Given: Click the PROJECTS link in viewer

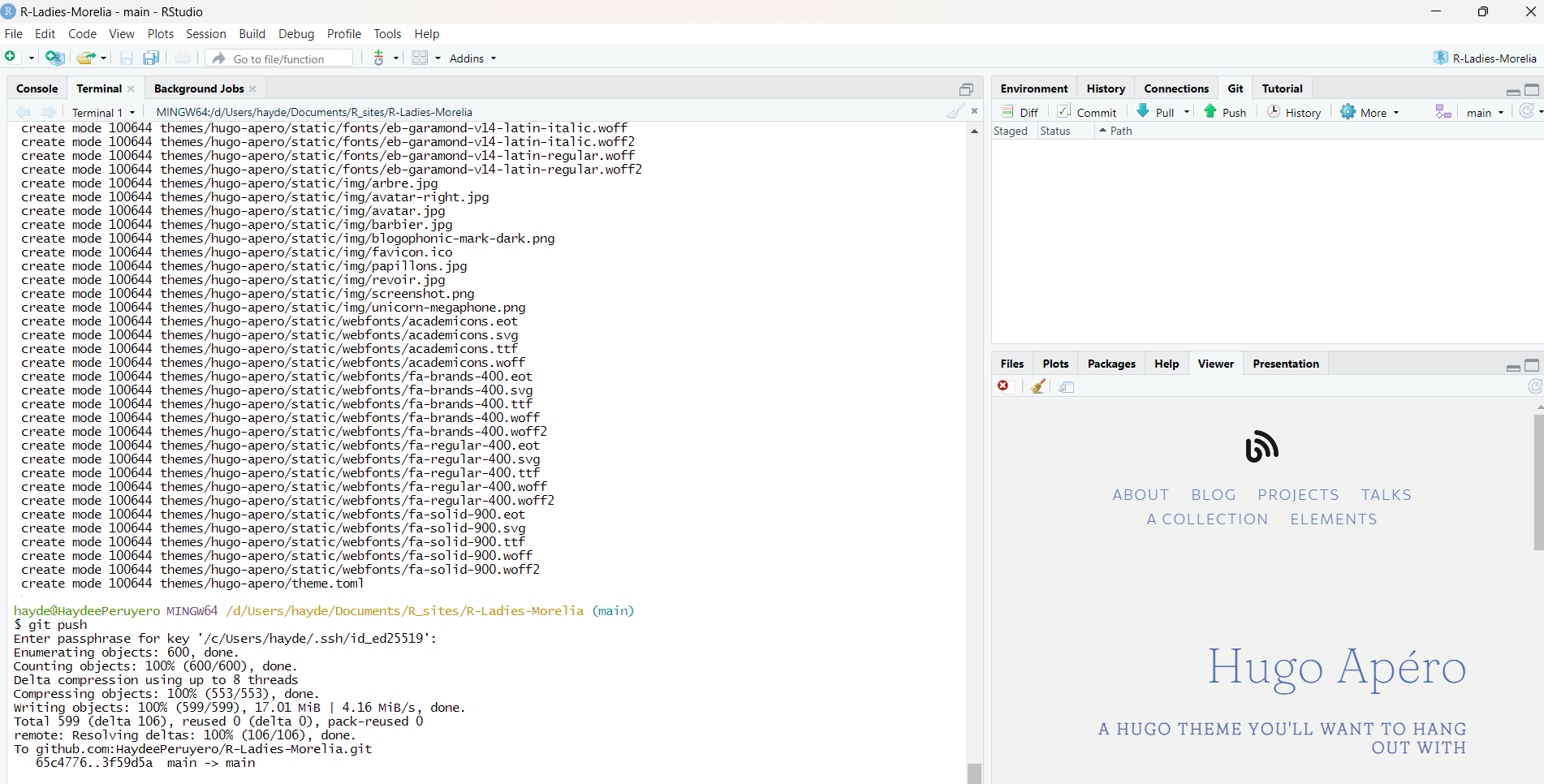Looking at the screenshot, I should 1298,495.
